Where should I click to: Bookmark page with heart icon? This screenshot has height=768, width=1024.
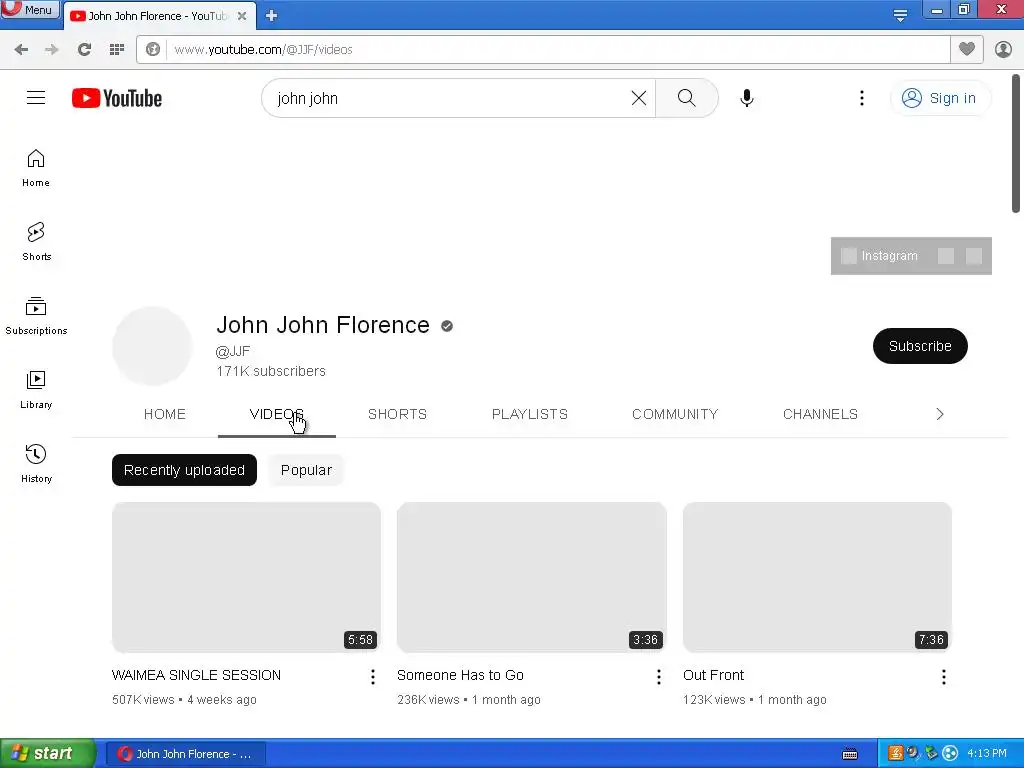[967, 49]
